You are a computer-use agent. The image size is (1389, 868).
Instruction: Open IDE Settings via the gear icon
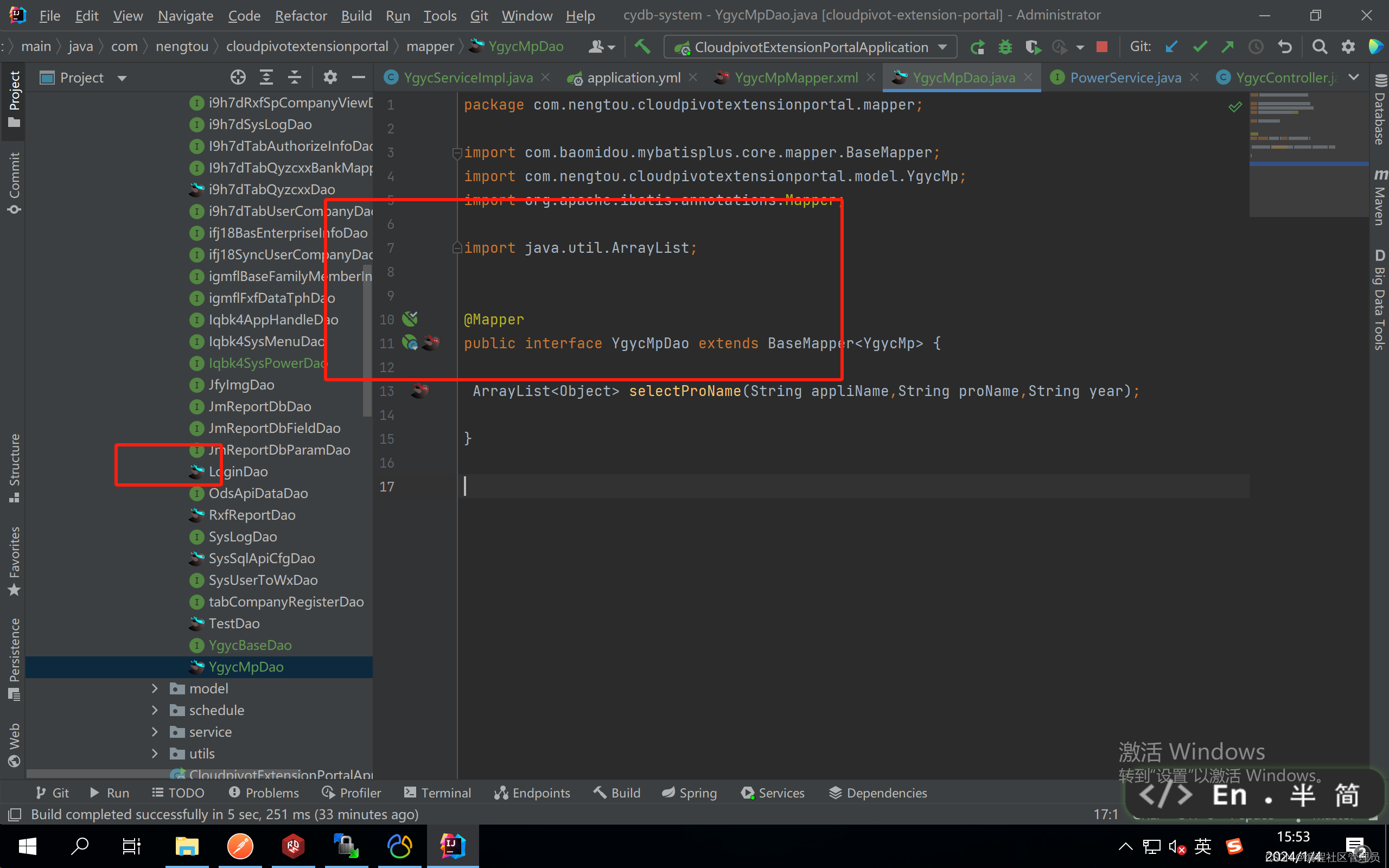pos(1348,47)
